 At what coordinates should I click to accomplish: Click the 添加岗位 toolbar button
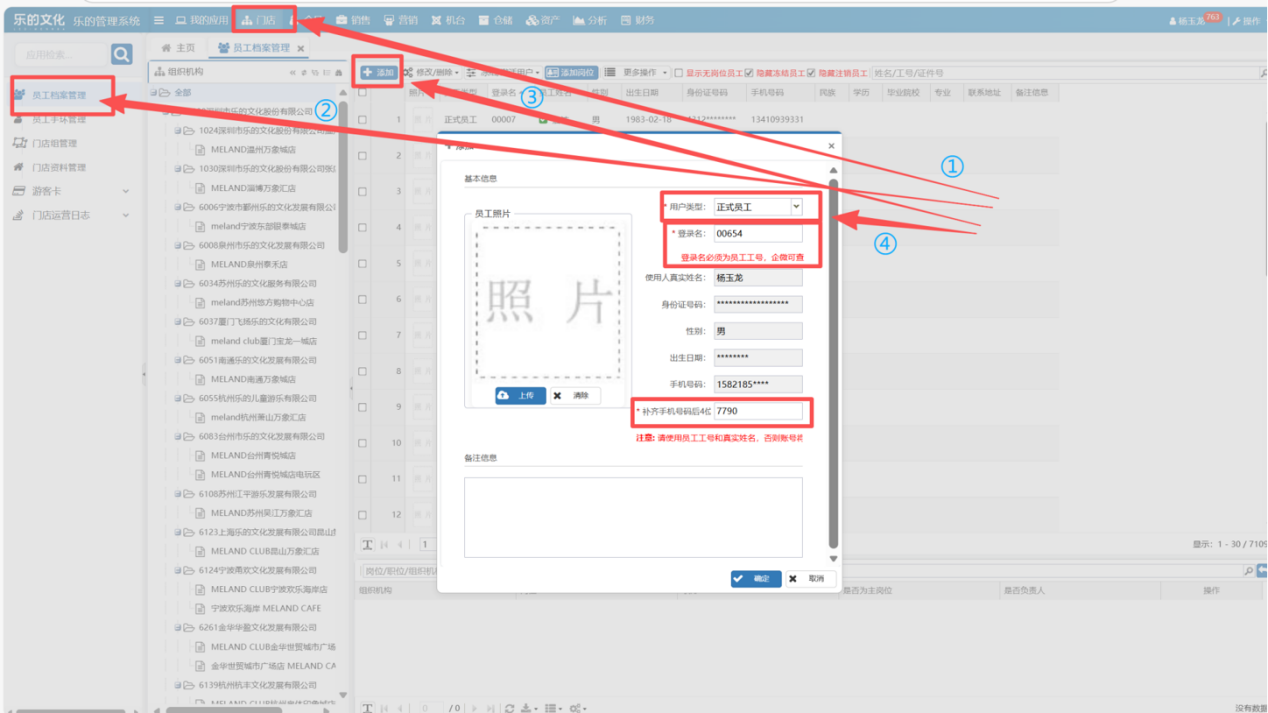click(571, 73)
